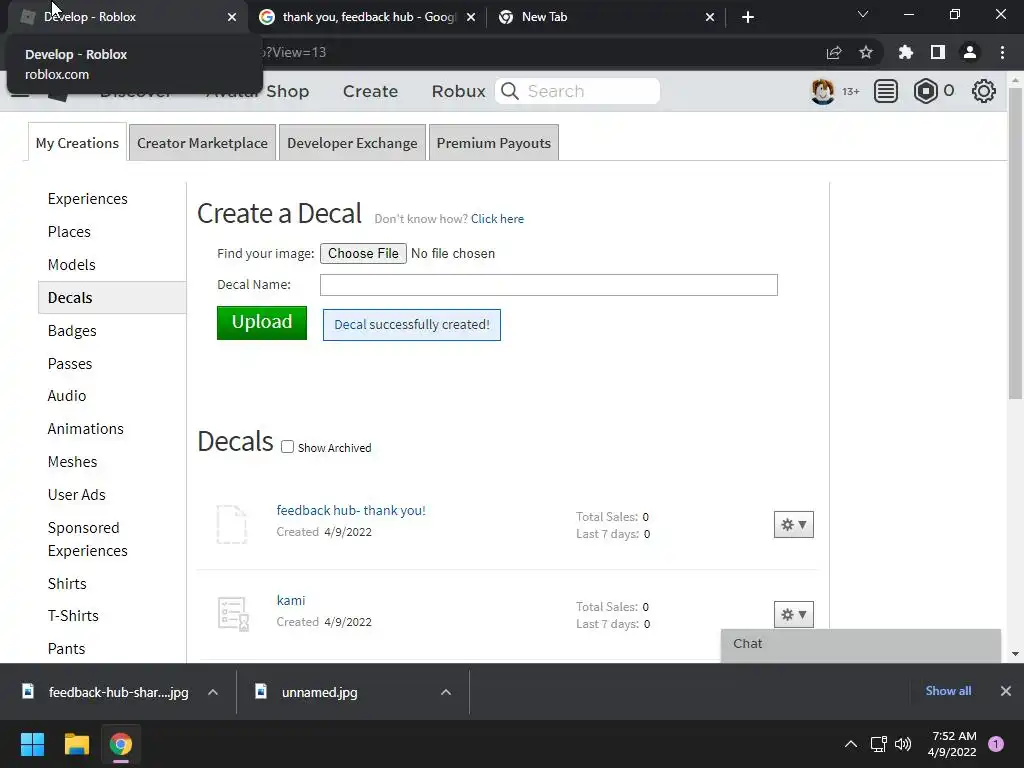Open Roblox settings gear icon
Viewport: 1024px width, 768px height.
pos(984,91)
